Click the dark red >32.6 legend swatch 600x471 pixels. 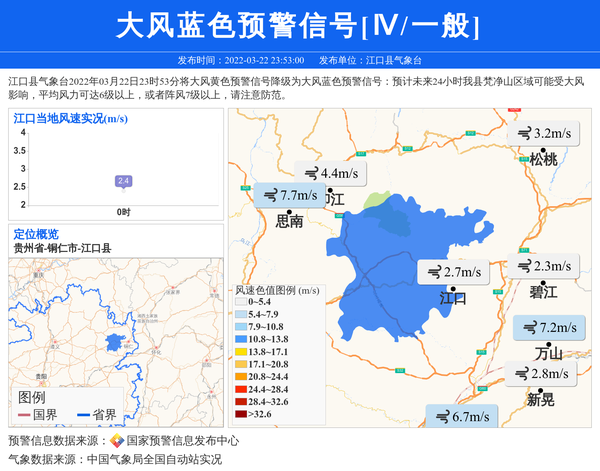click(x=240, y=413)
